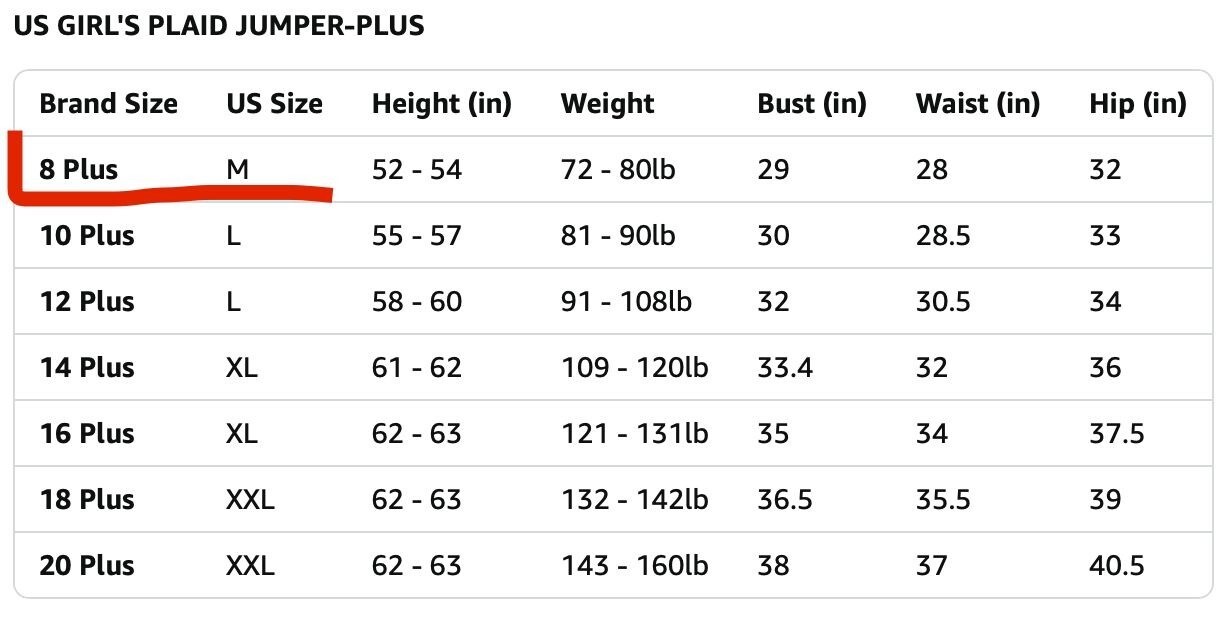Click the 12 Plus brand size
1228x636 pixels.
click(87, 302)
